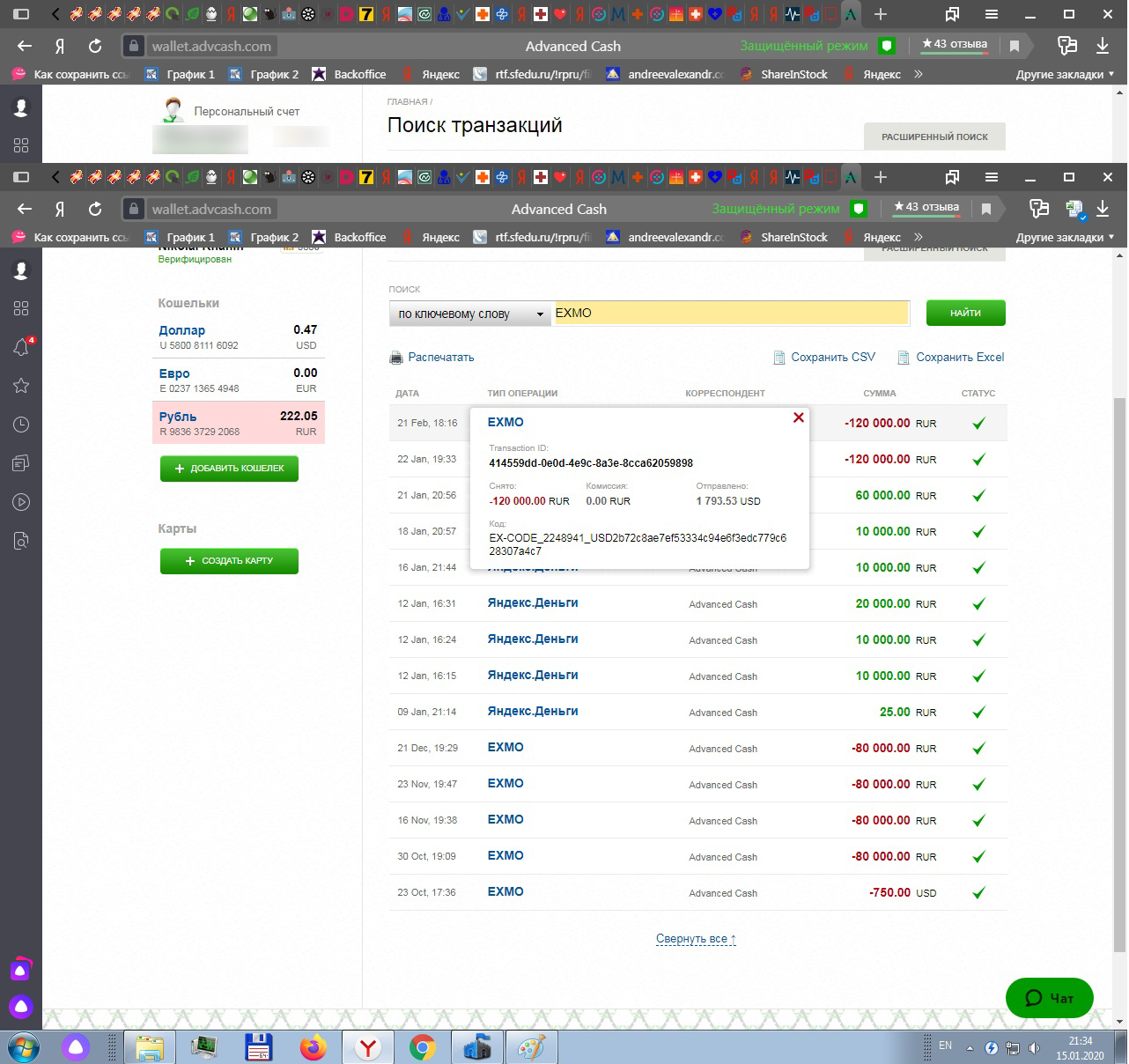The height and width of the screenshot is (1064, 1129).
Task: Click the СОЗДАТЬ КАРТУ button
Action: pos(229,561)
